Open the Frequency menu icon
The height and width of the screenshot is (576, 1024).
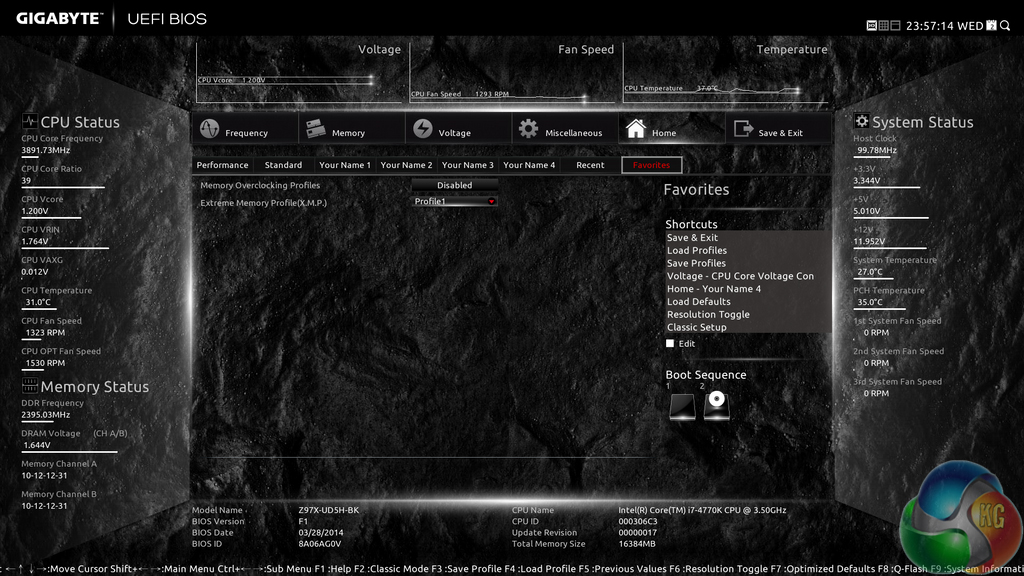pyautogui.click(x=209, y=129)
